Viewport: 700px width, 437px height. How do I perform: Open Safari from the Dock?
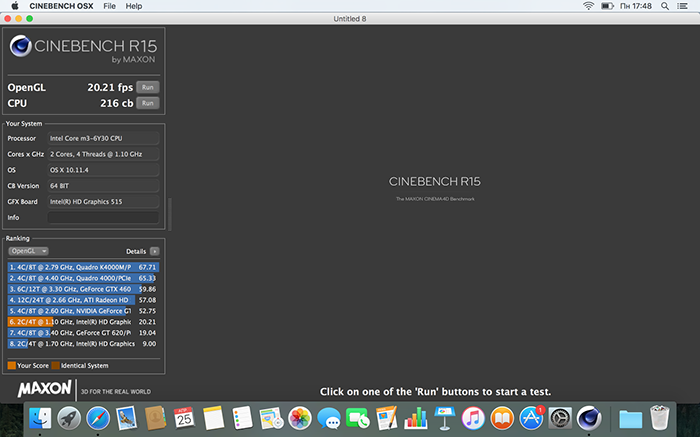pyautogui.click(x=98, y=417)
